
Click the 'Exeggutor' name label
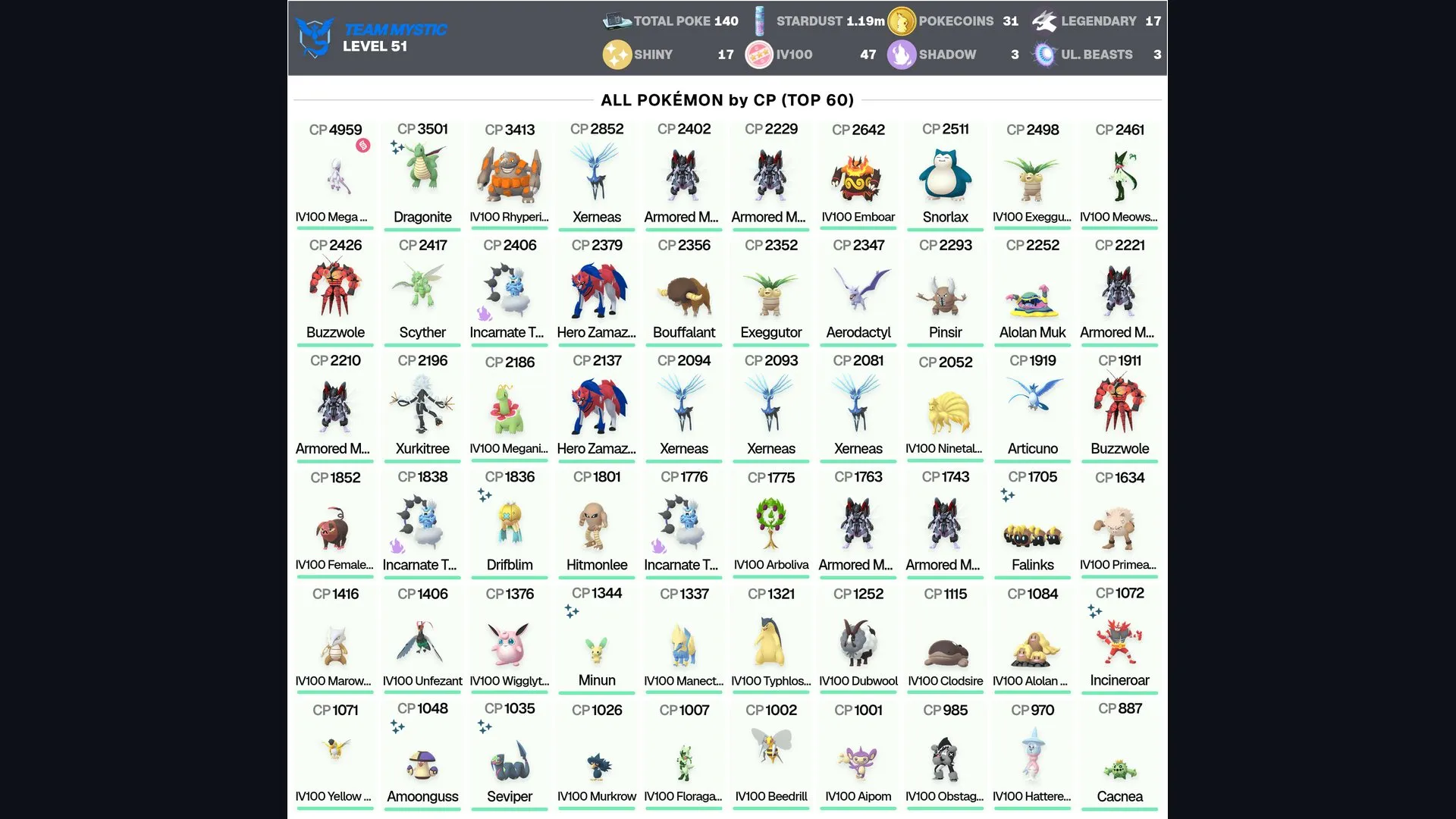[x=770, y=332]
